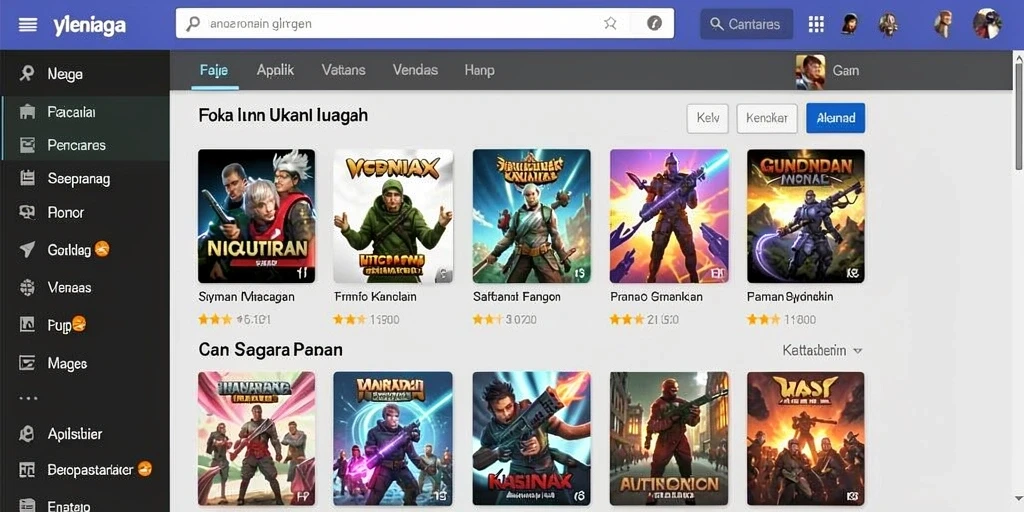Screen dimensions: 1024x512
Task: Expand the three-dots more section in sidebar
Action: tap(28, 397)
